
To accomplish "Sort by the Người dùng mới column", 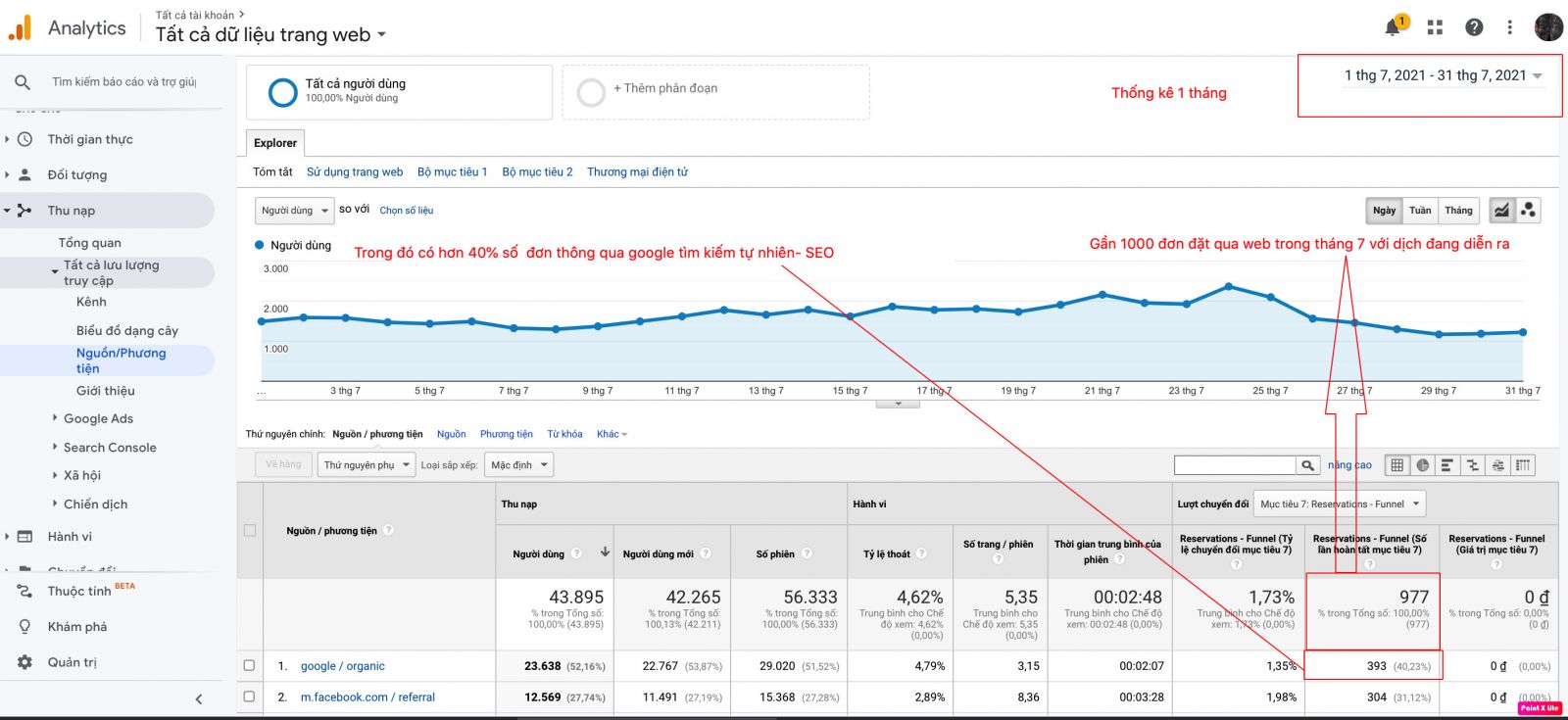I will click(x=658, y=554).
